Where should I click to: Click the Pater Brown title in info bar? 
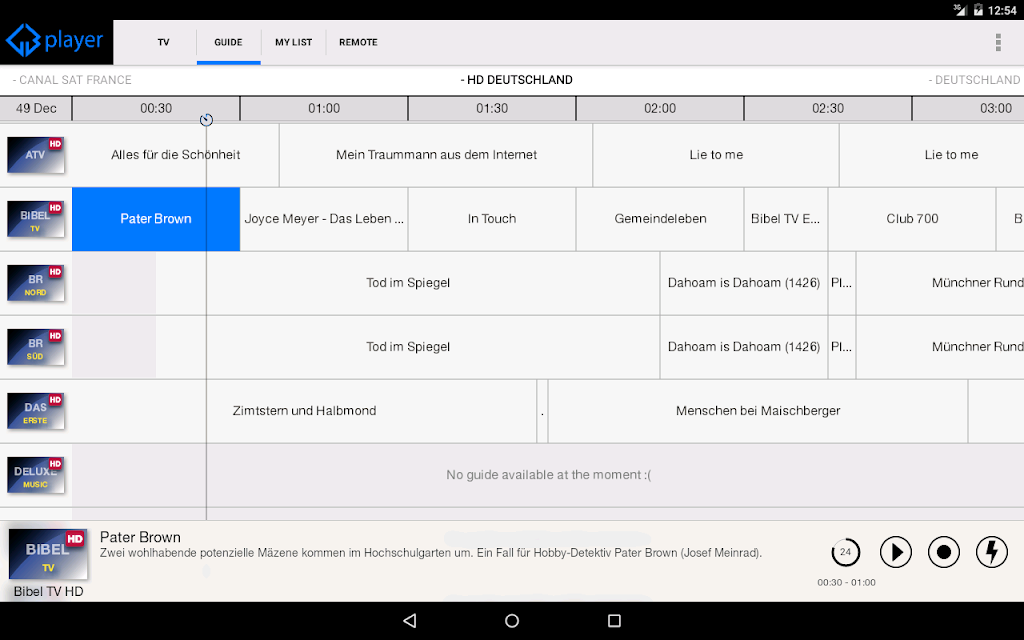[x=140, y=537]
